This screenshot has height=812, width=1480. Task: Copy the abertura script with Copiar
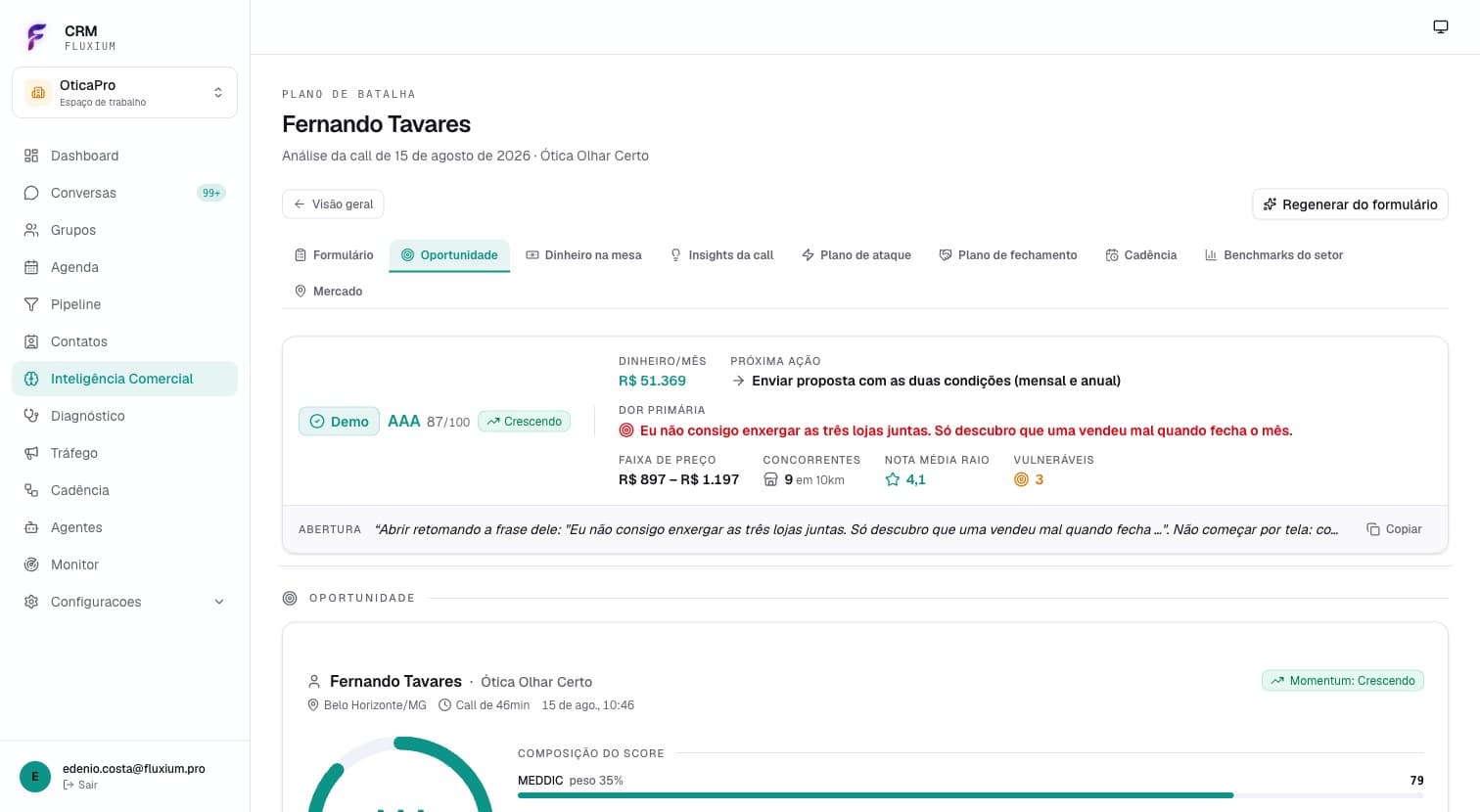1394,529
